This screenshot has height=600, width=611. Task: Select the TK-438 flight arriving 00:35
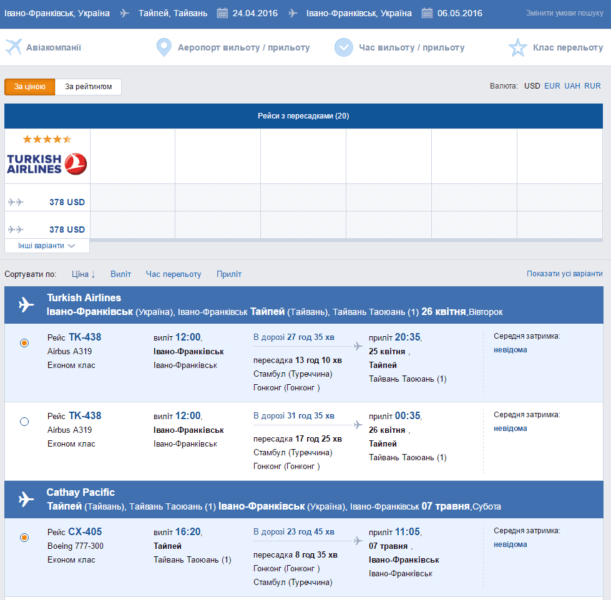[x=24, y=422]
